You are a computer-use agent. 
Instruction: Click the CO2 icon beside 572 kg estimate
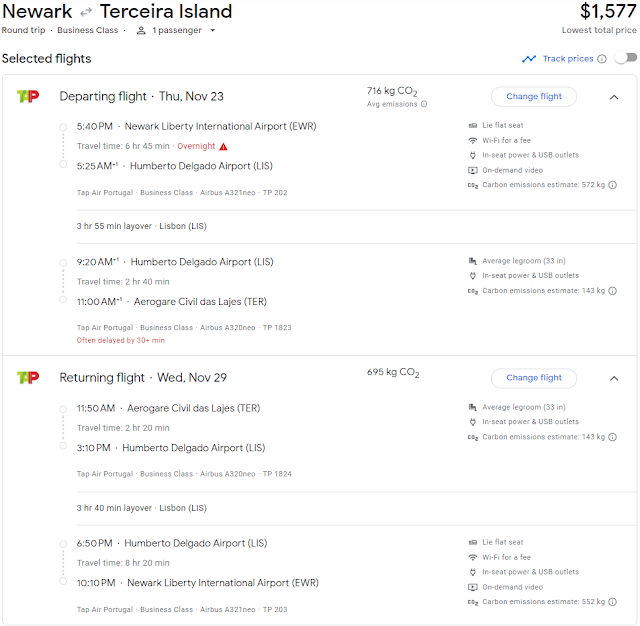[x=473, y=185]
